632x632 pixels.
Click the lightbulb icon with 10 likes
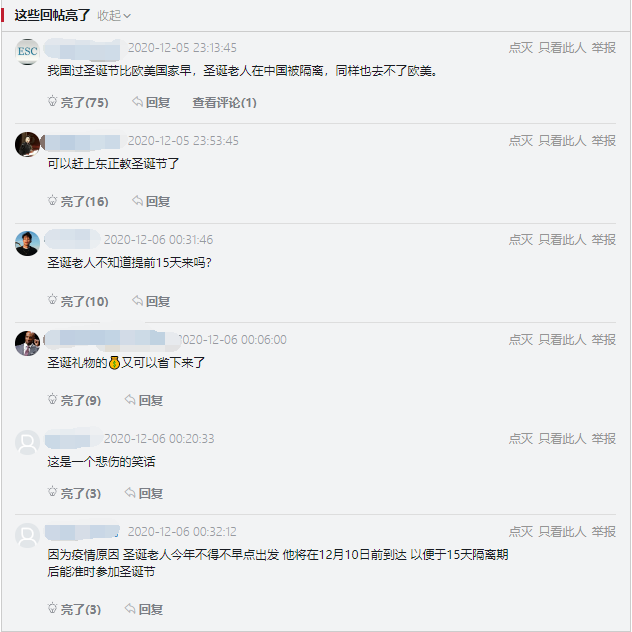[x=53, y=301]
